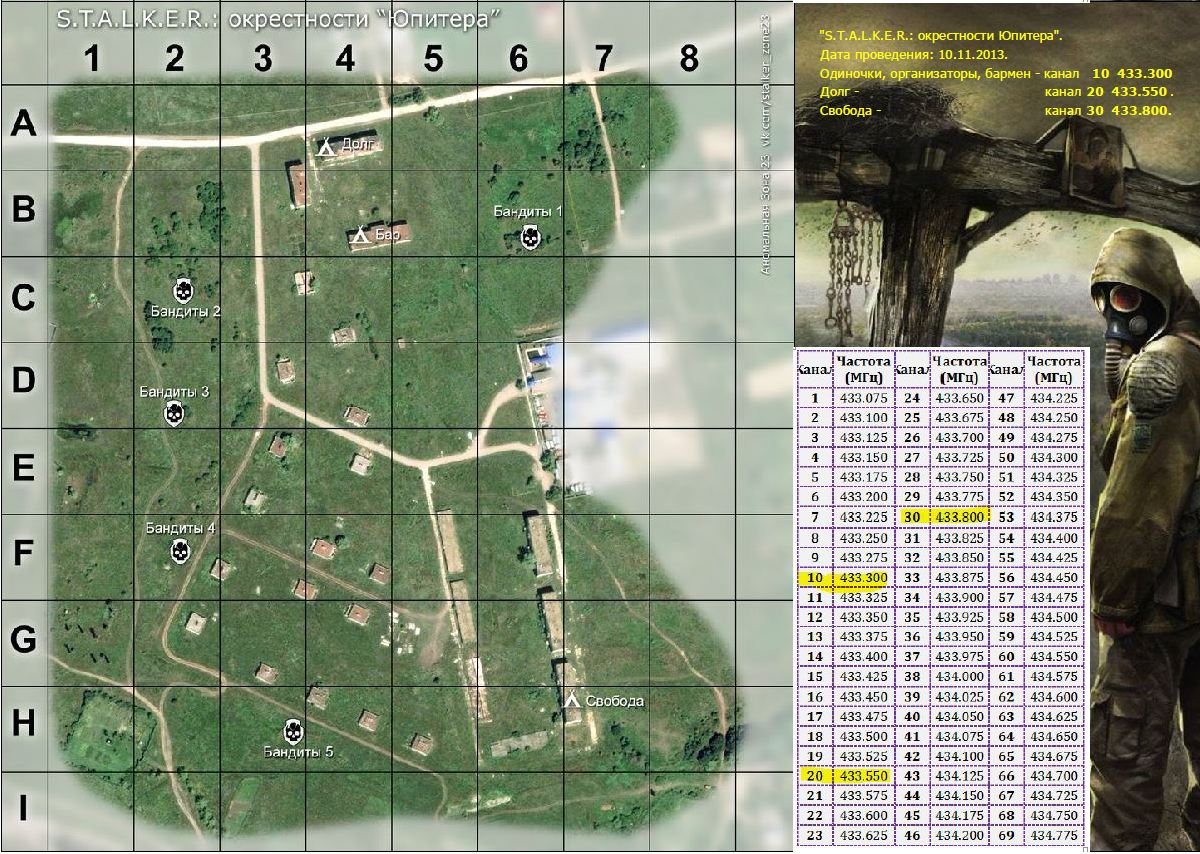Screen dimensions: 1200x854
Task: Click the Свобода label on the map
Action: click(615, 701)
